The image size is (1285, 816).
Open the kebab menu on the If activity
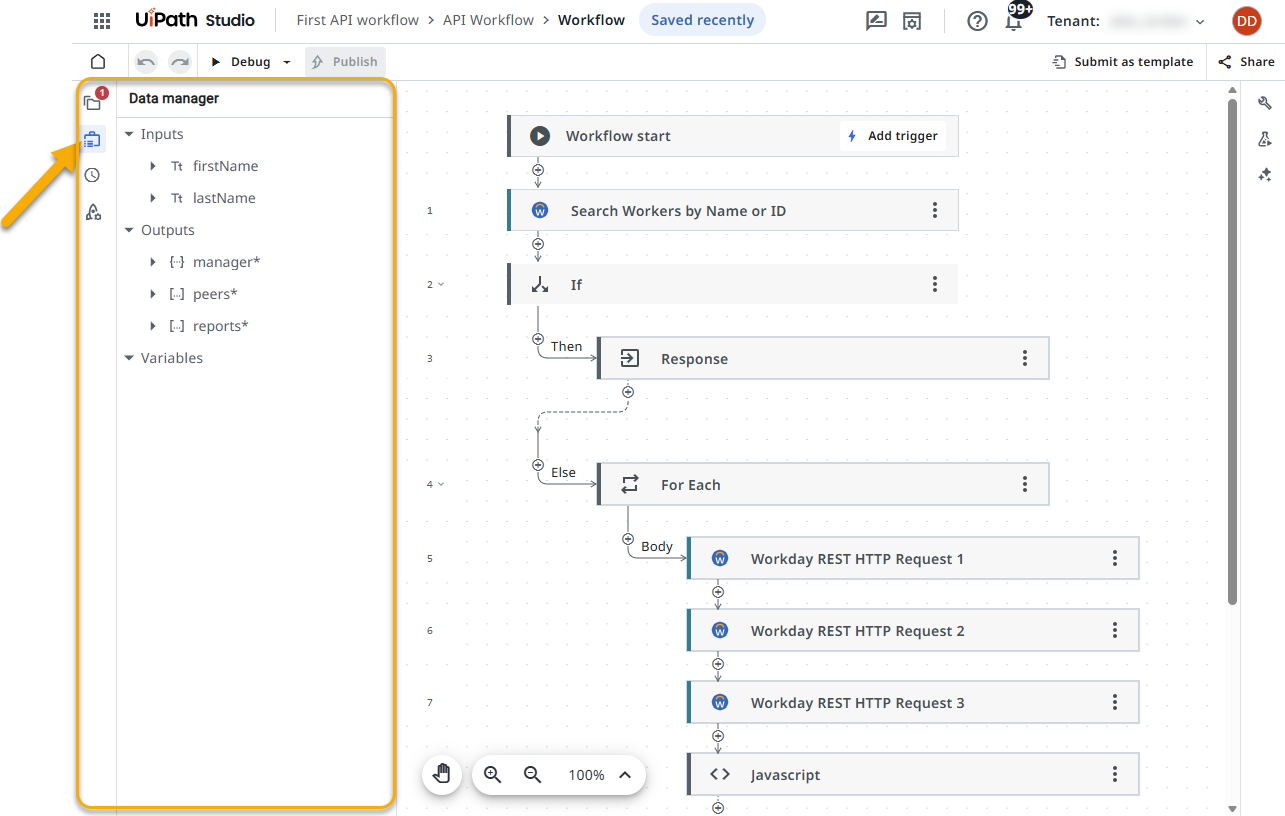[934, 284]
